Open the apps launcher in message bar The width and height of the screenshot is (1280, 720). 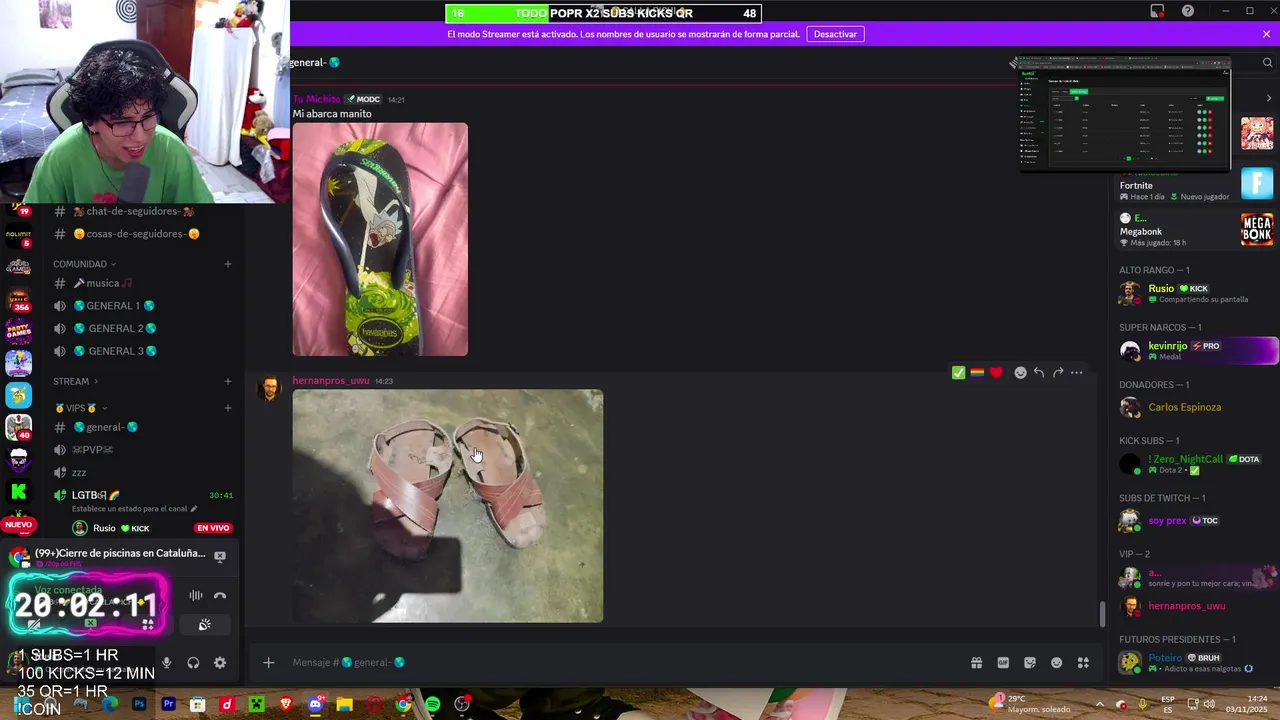pyautogui.click(x=1083, y=662)
